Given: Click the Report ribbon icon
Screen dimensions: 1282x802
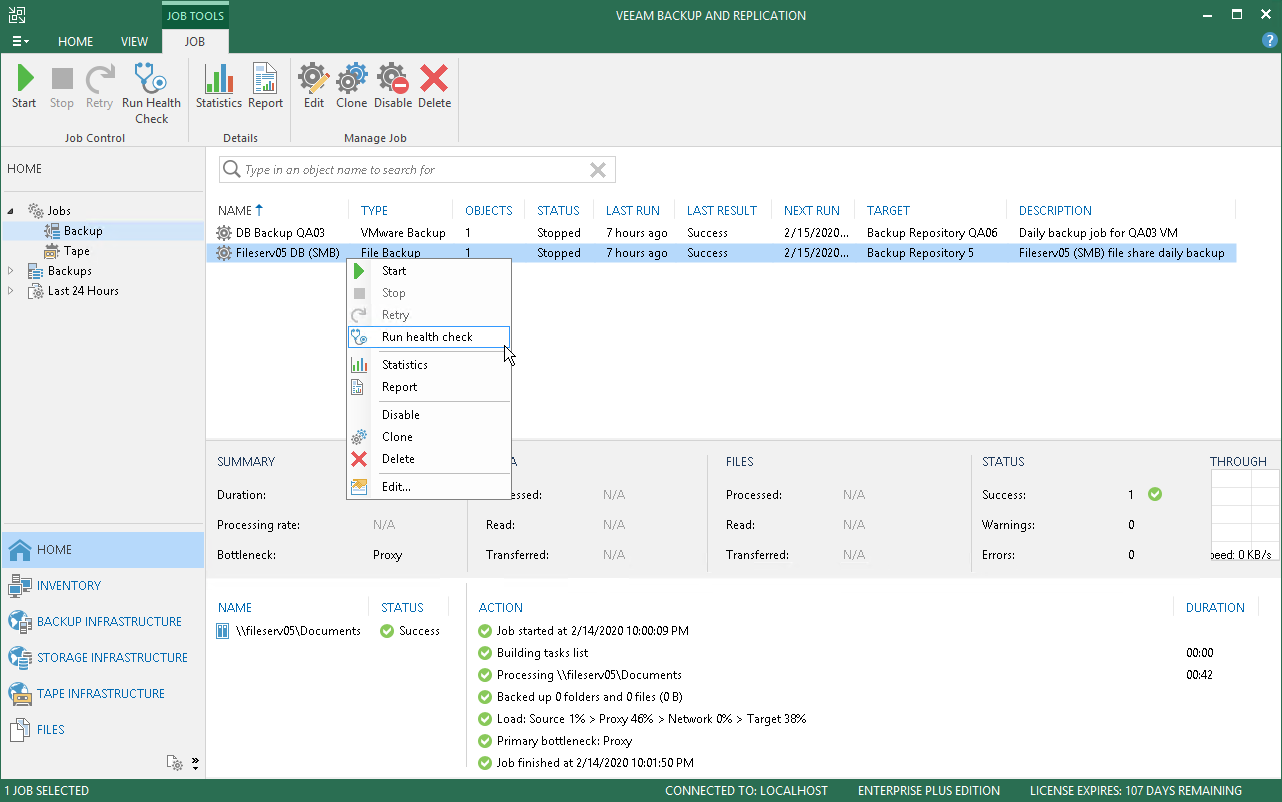Looking at the screenshot, I should [265, 86].
